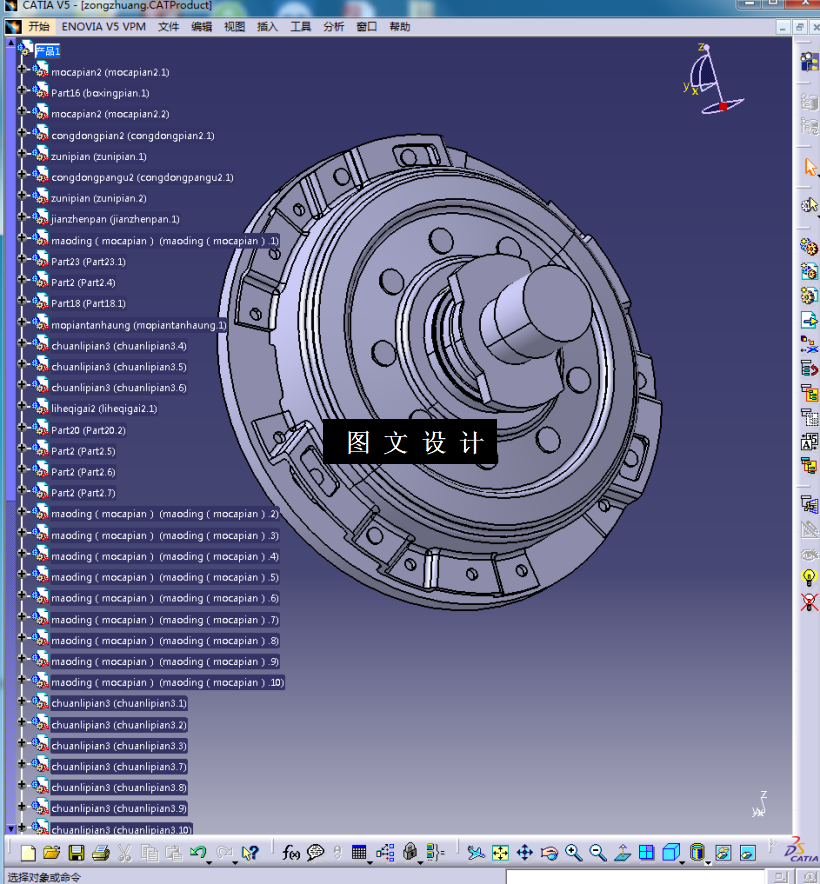Image resolution: width=820 pixels, height=884 pixels.
Task: Click the Isometric View cube icon
Action: click(x=671, y=852)
